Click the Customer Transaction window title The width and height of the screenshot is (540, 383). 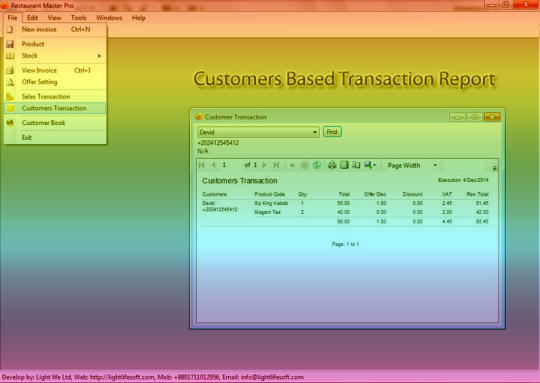(236, 117)
